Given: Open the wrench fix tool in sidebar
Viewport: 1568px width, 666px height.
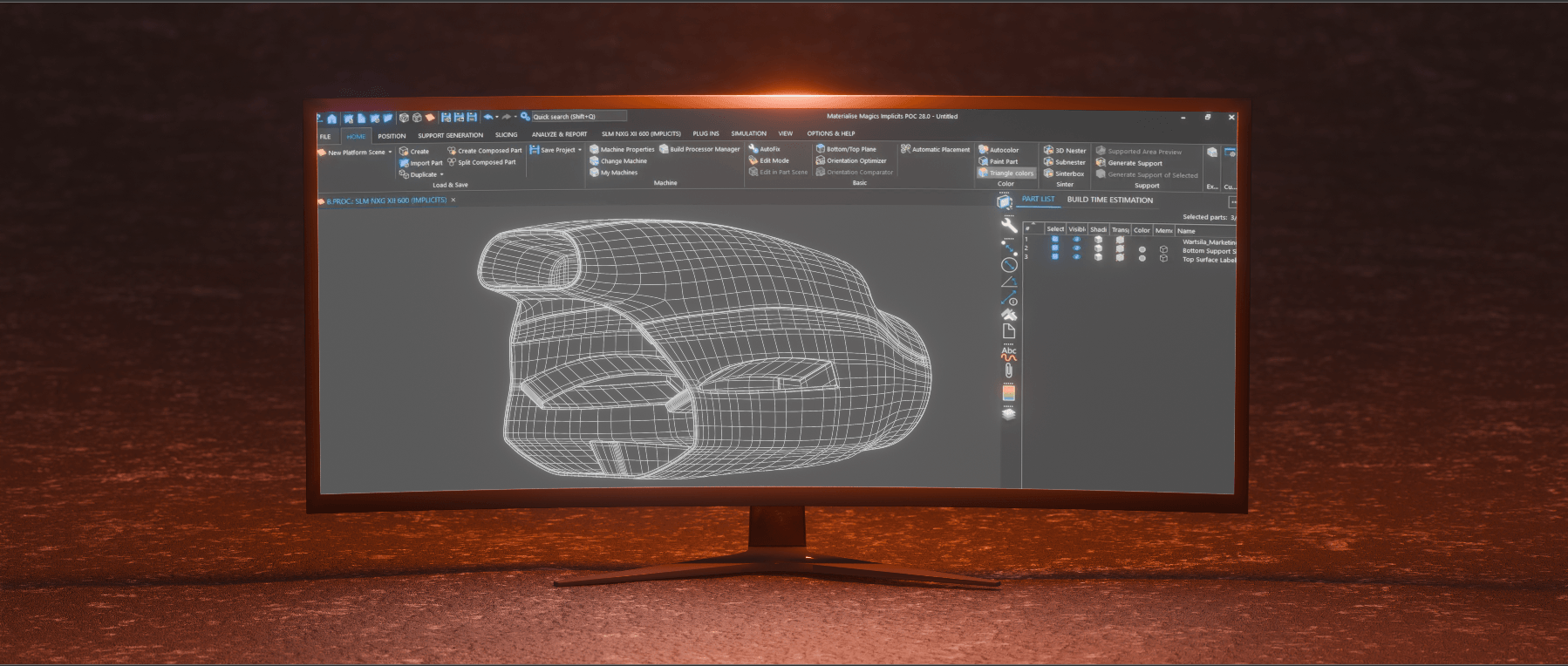Looking at the screenshot, I should pyautogui.click(x=1009, y=224).
